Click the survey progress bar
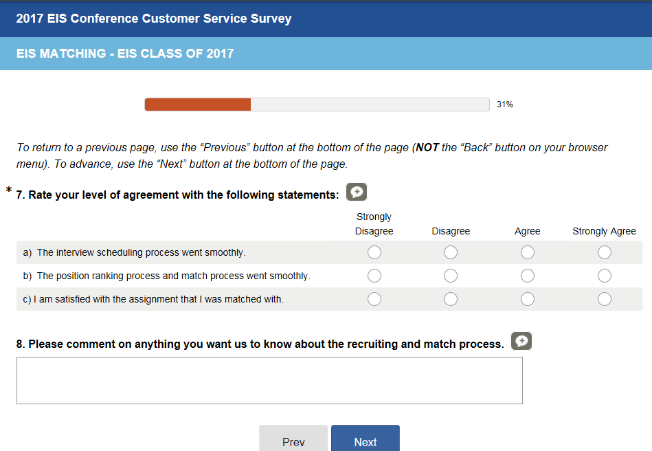The width and height of the screenshot is (652, 451). 316,104
